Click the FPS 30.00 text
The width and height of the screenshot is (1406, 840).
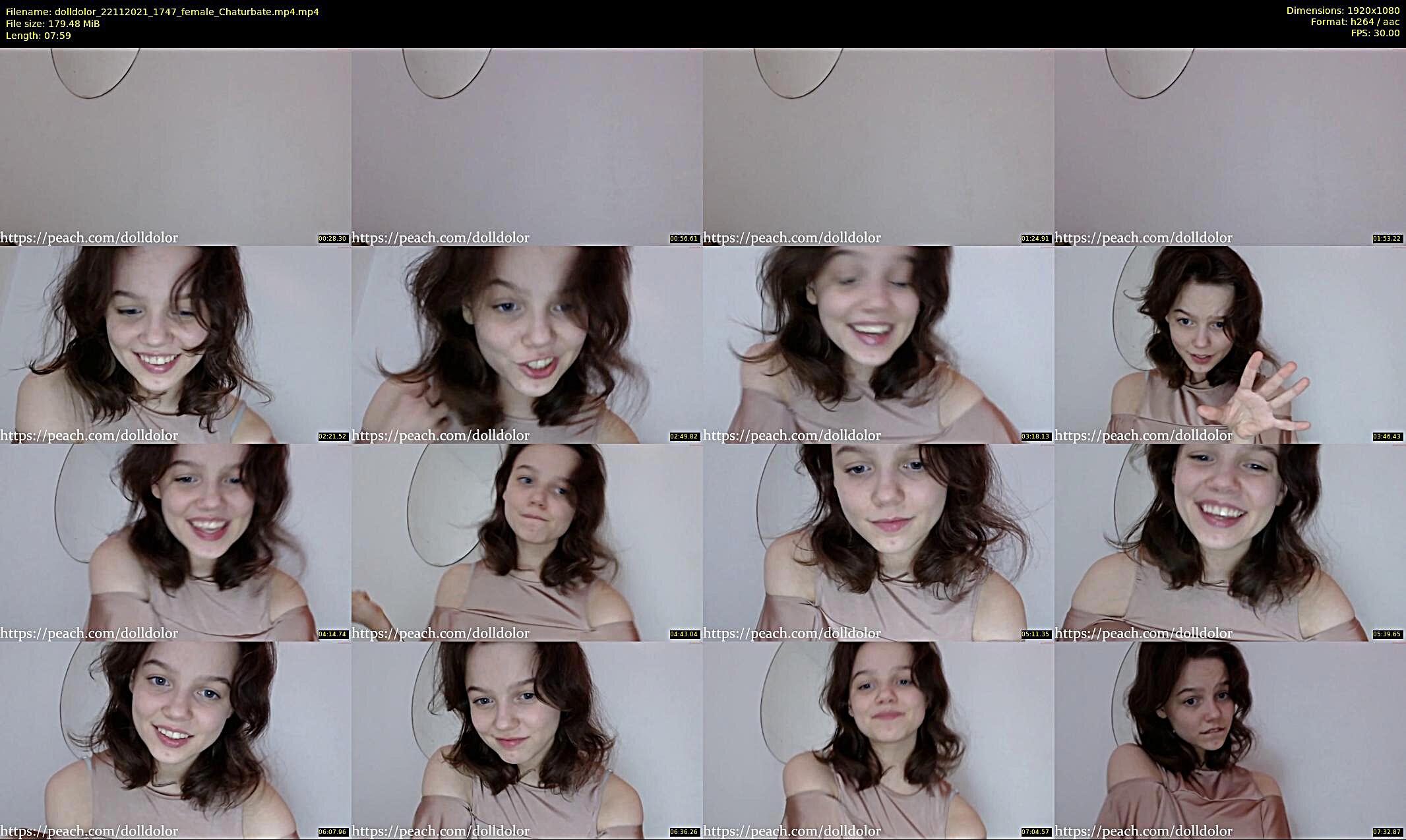(1375, 33)
